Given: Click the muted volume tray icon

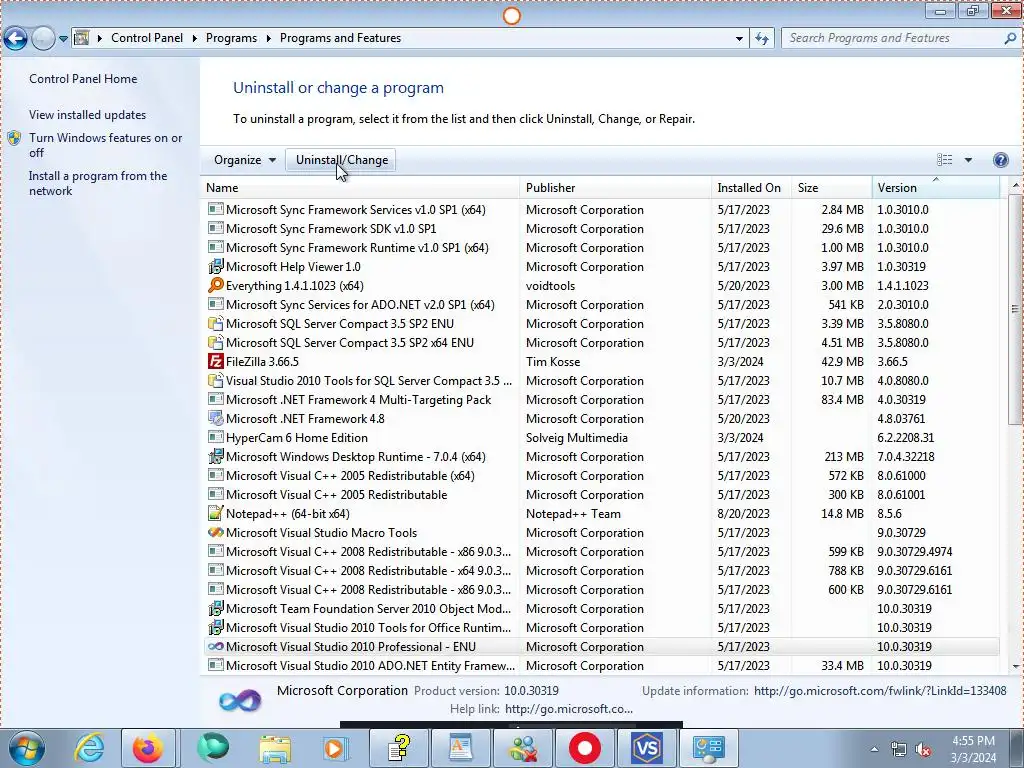Looking at the screenshot, I should (x=923, y=750).
